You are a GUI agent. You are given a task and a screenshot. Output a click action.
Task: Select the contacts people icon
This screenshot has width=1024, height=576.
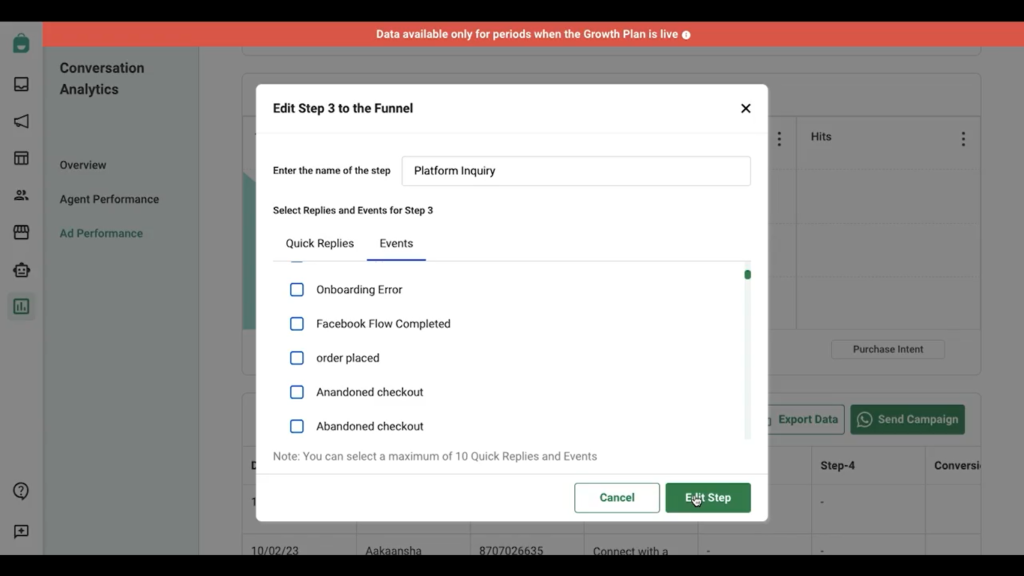(x=22, y=195)
